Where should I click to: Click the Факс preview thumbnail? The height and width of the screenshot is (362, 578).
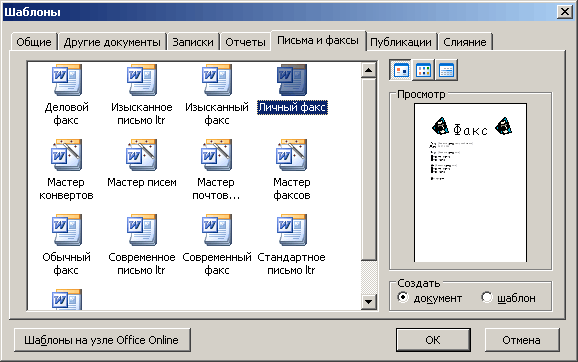(470, 183)
